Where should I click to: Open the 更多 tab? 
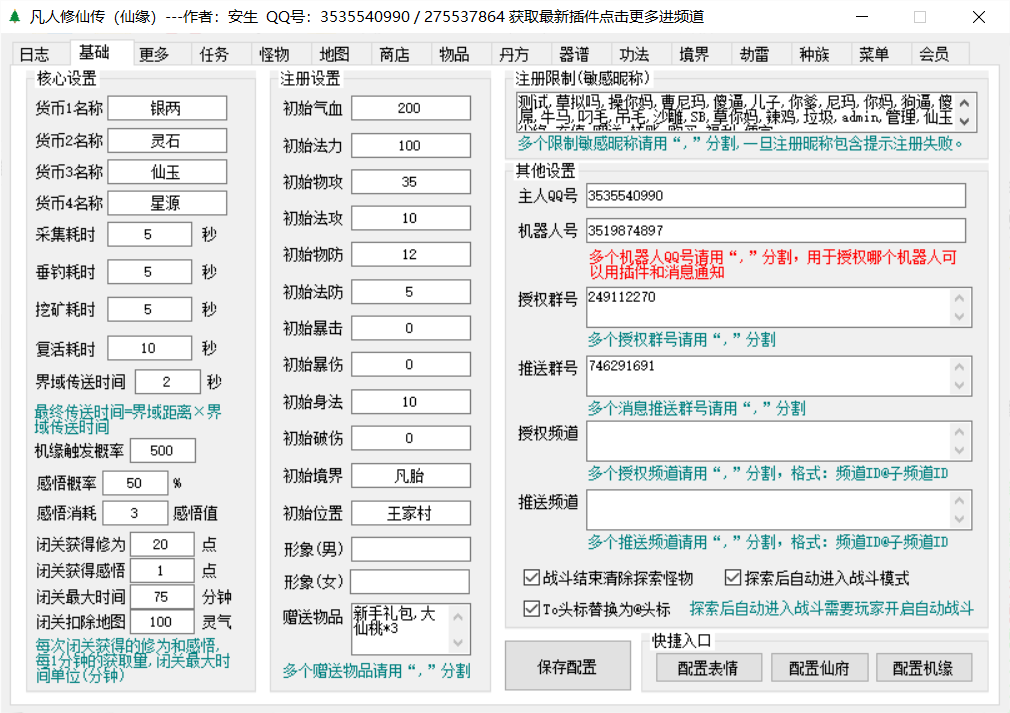(155, 55)
